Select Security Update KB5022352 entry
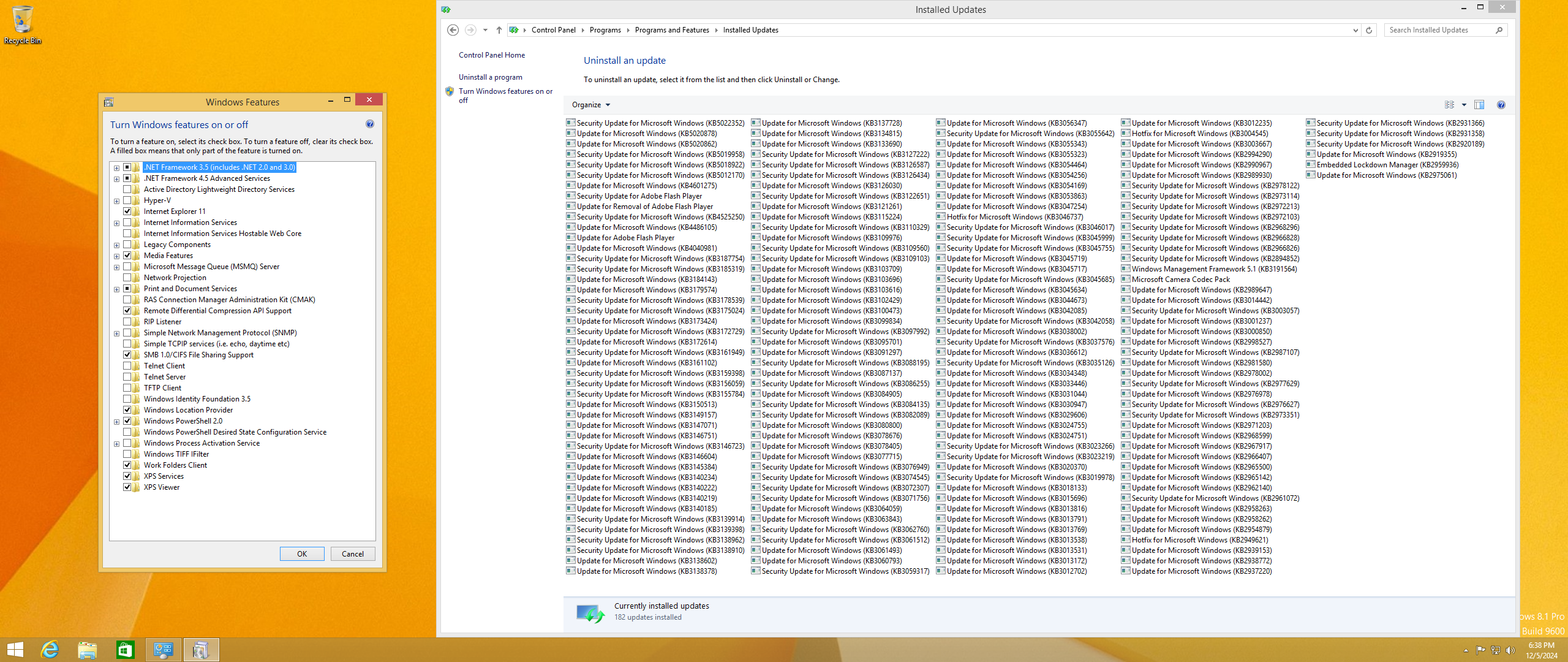 (x=655, y=123)
